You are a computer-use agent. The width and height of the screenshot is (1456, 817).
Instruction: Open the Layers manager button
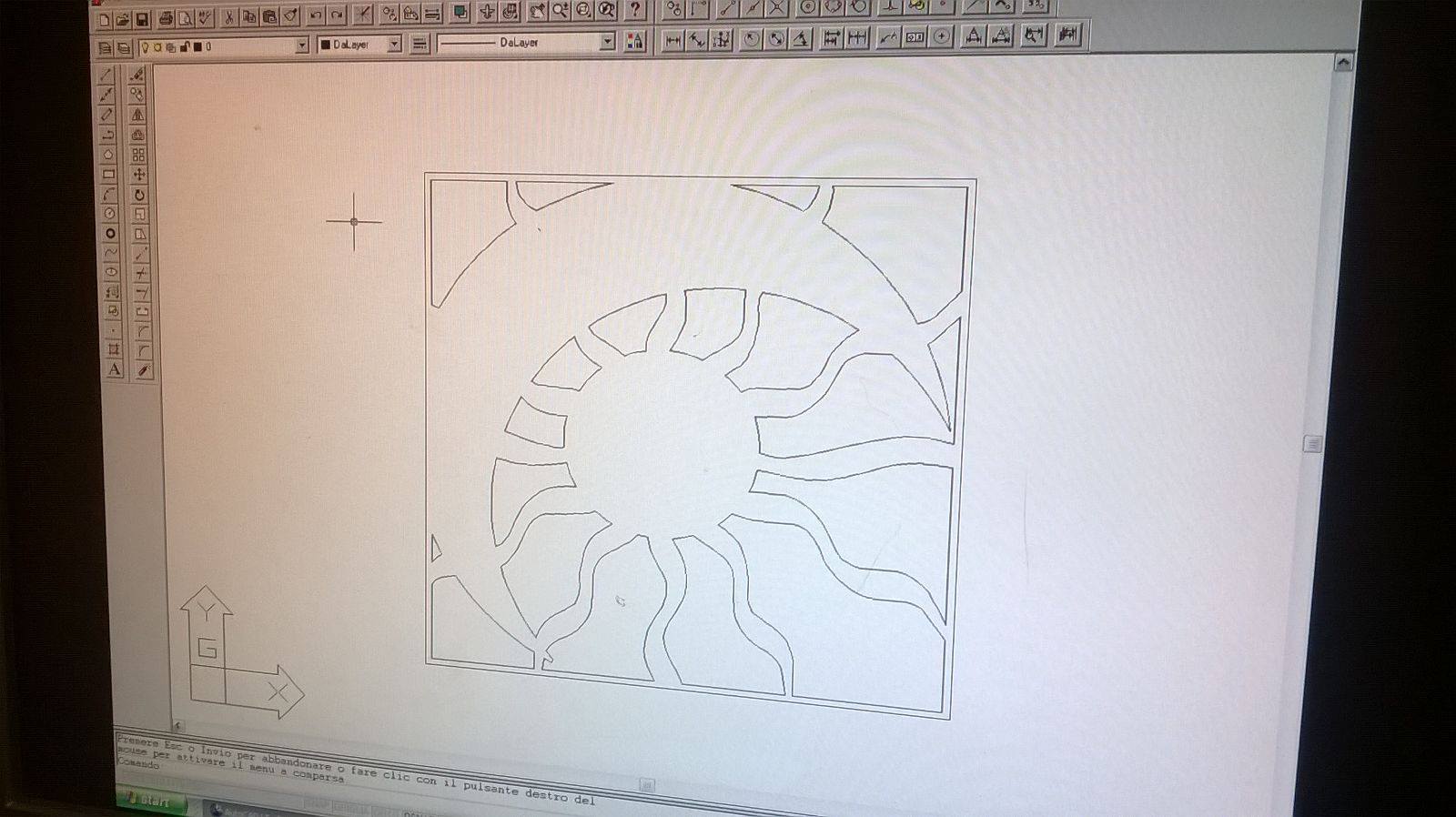[106, 48]
